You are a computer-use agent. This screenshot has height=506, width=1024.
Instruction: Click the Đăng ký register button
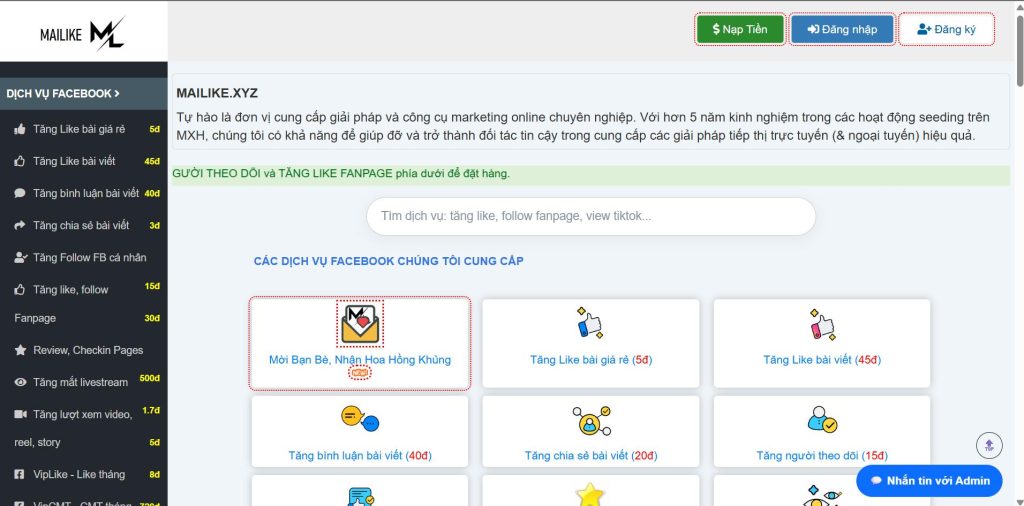point(946,29)
